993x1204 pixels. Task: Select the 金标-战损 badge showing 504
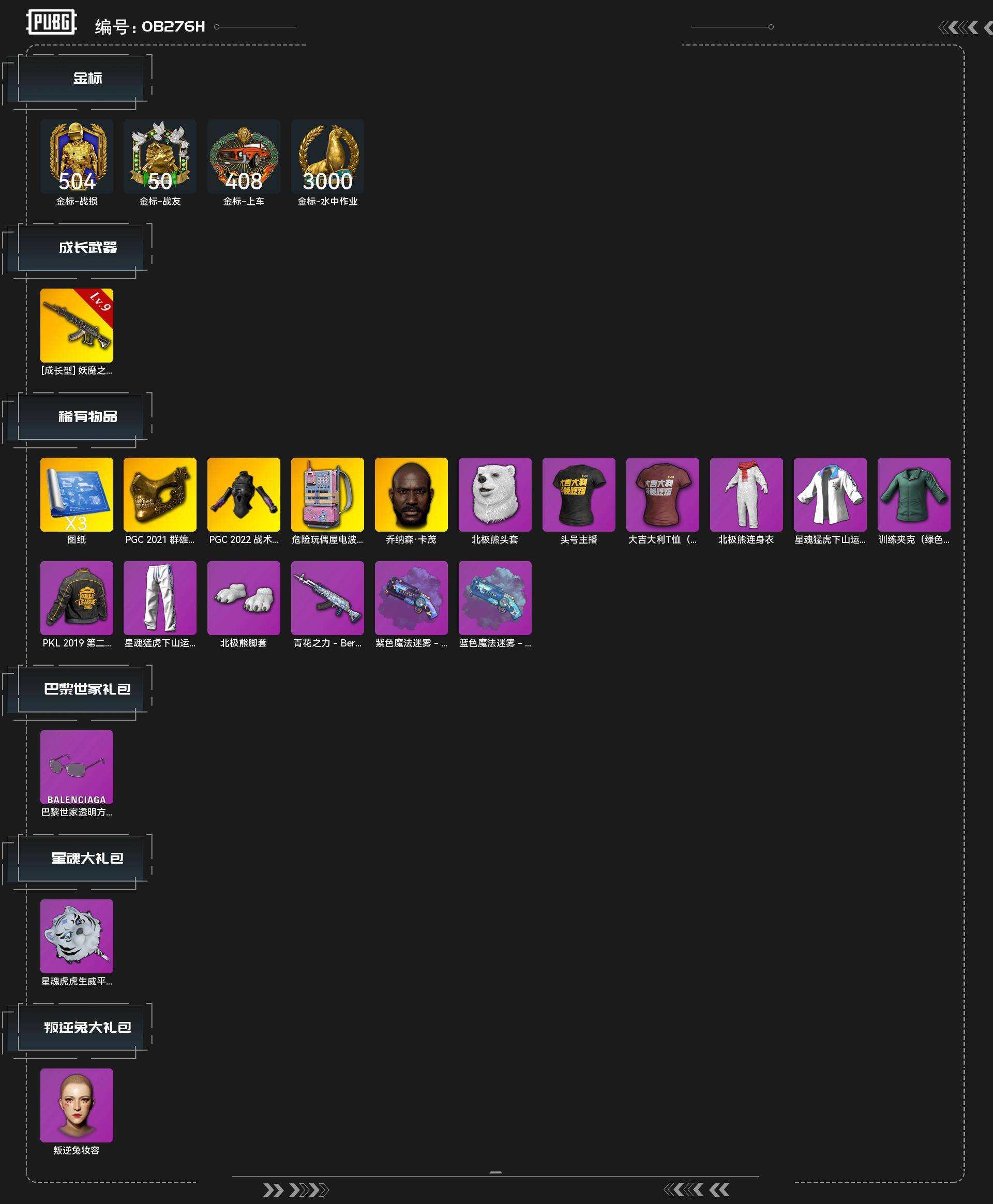tap(77, 156)
